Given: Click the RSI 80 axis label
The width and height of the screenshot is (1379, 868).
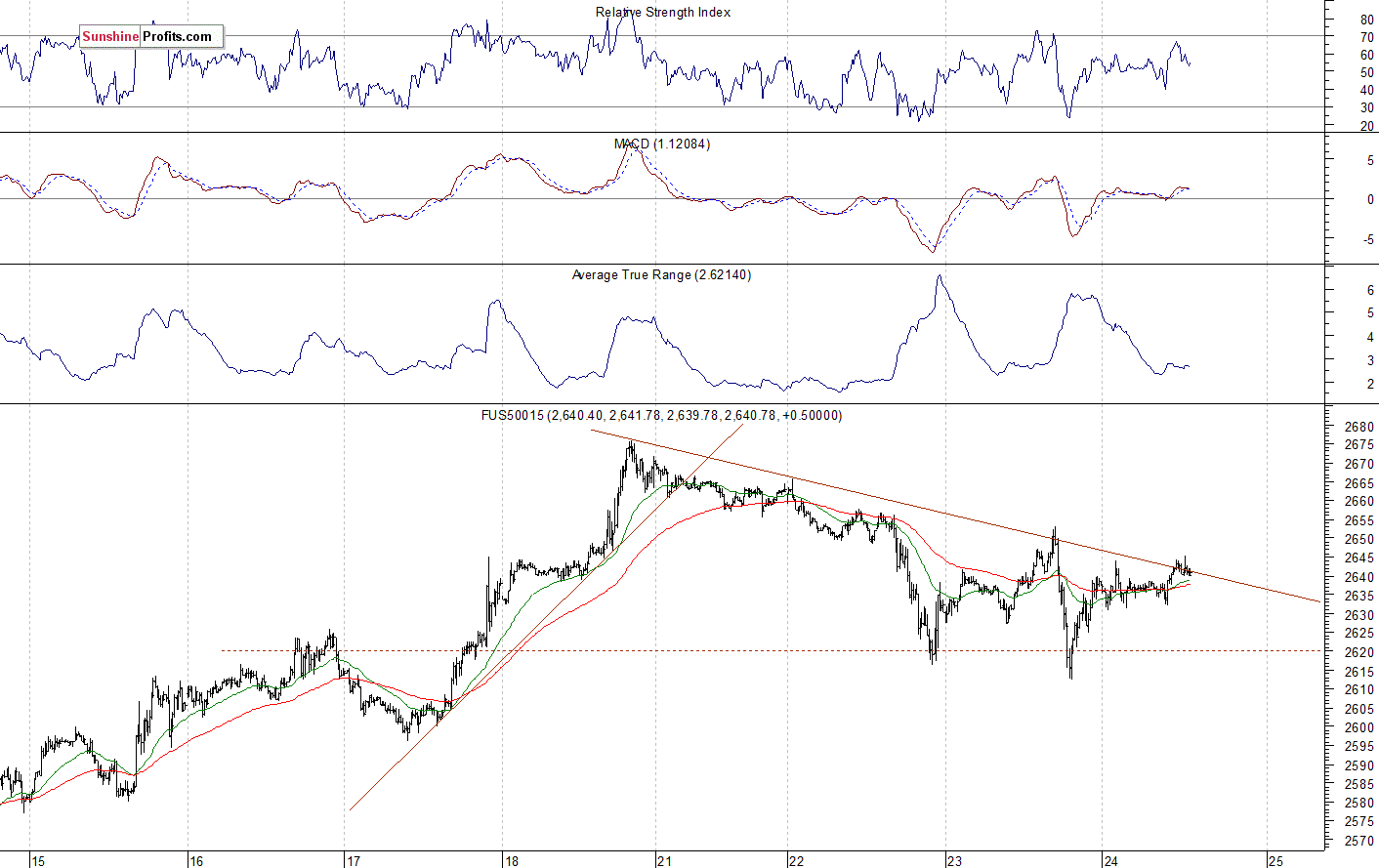Looking at the screenshot, I should click(x=1367, y=21).
